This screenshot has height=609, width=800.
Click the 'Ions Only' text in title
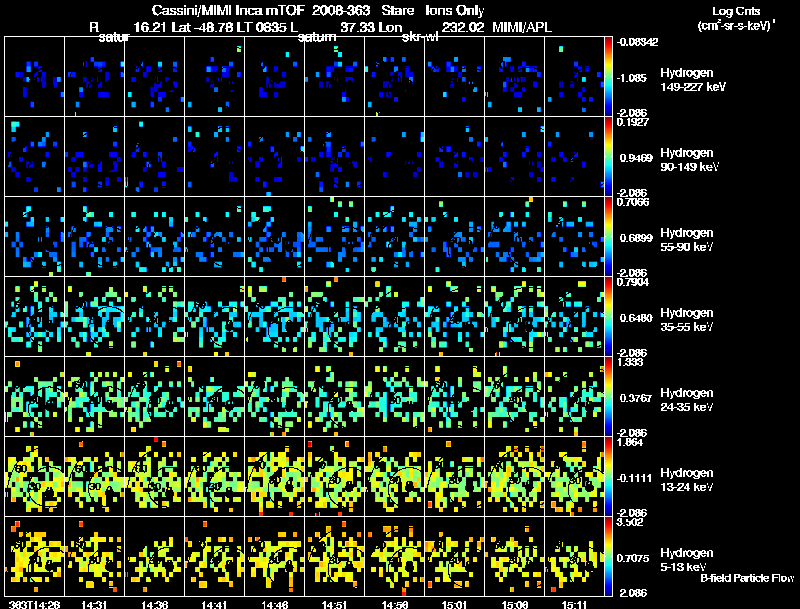click(x=455, y=11)
